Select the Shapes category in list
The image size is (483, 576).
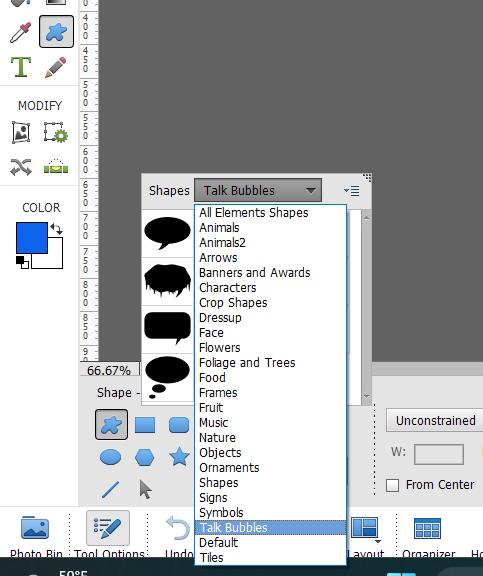[x=270, y=483]
